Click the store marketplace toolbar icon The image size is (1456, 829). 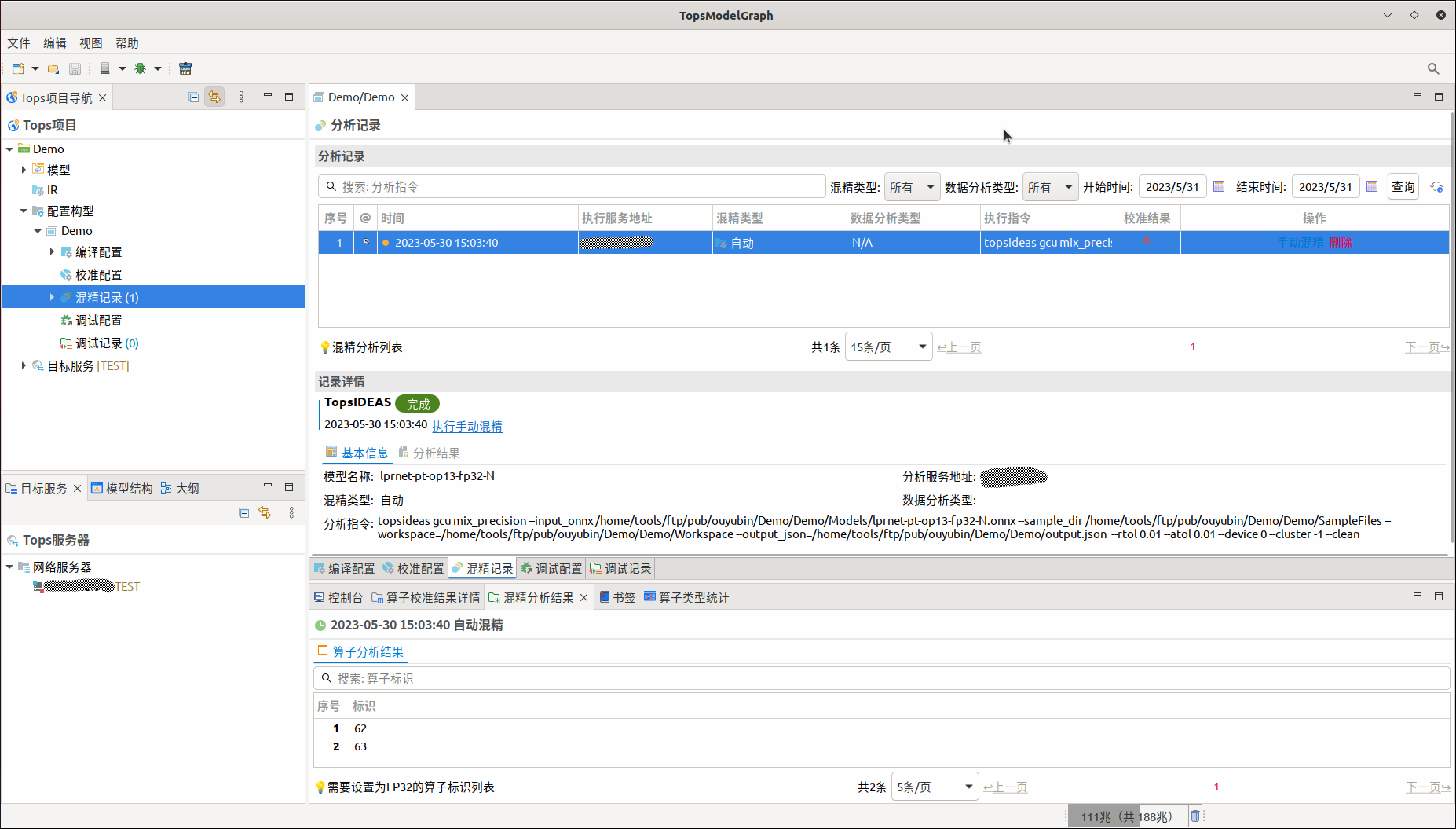pyautogui.click(x=185, y=68)
